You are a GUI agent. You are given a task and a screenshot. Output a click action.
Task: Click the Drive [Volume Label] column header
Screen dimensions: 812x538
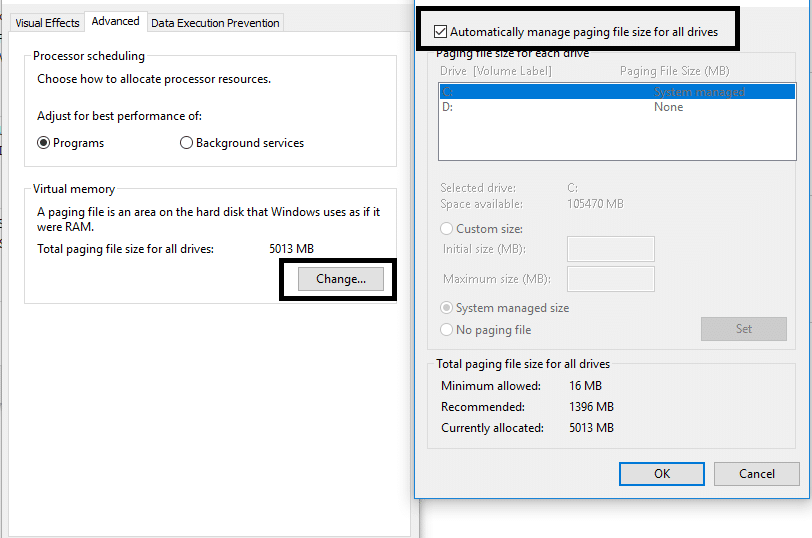coord(496,71)
